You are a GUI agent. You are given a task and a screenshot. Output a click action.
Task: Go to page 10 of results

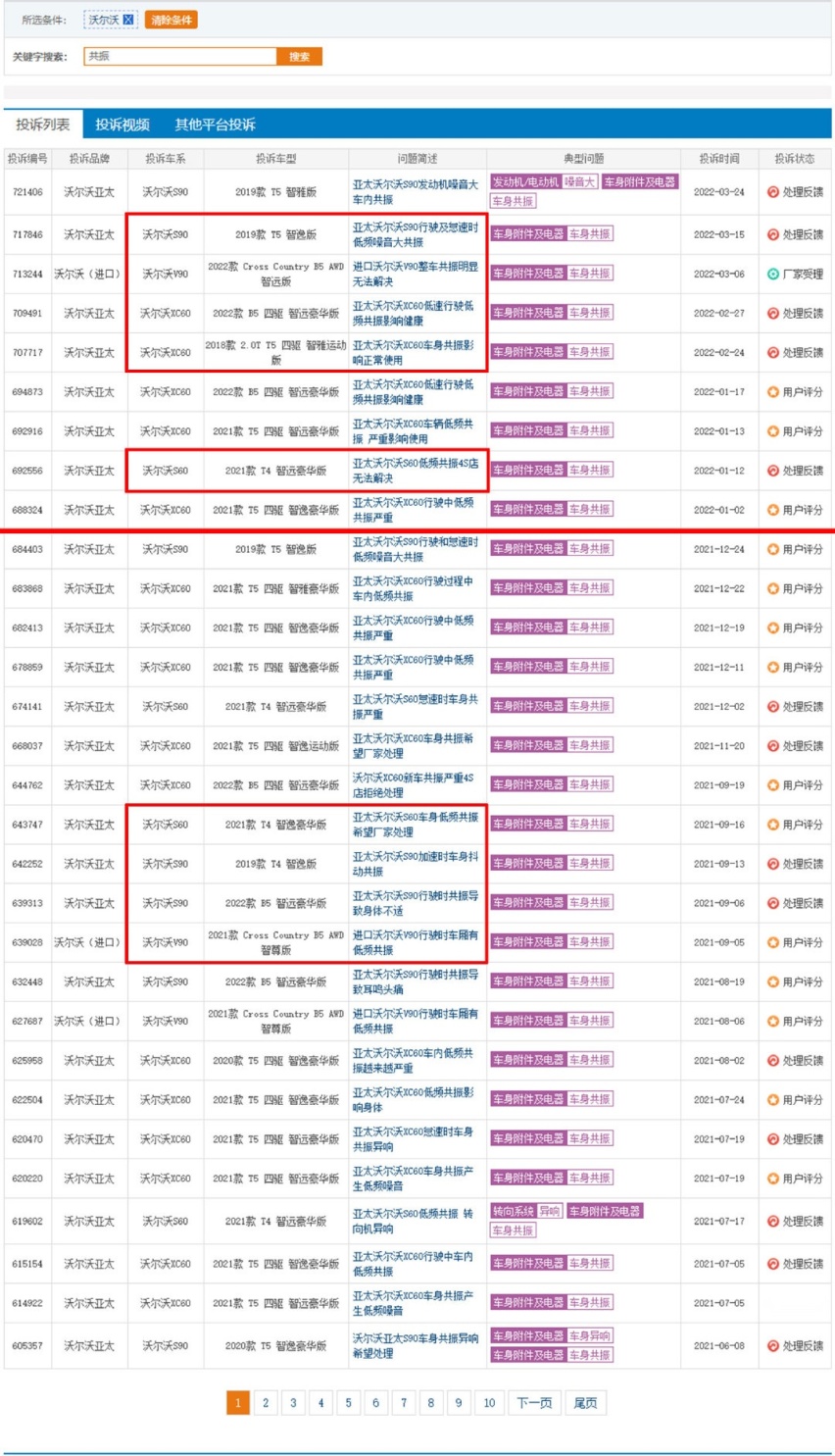489,1403
